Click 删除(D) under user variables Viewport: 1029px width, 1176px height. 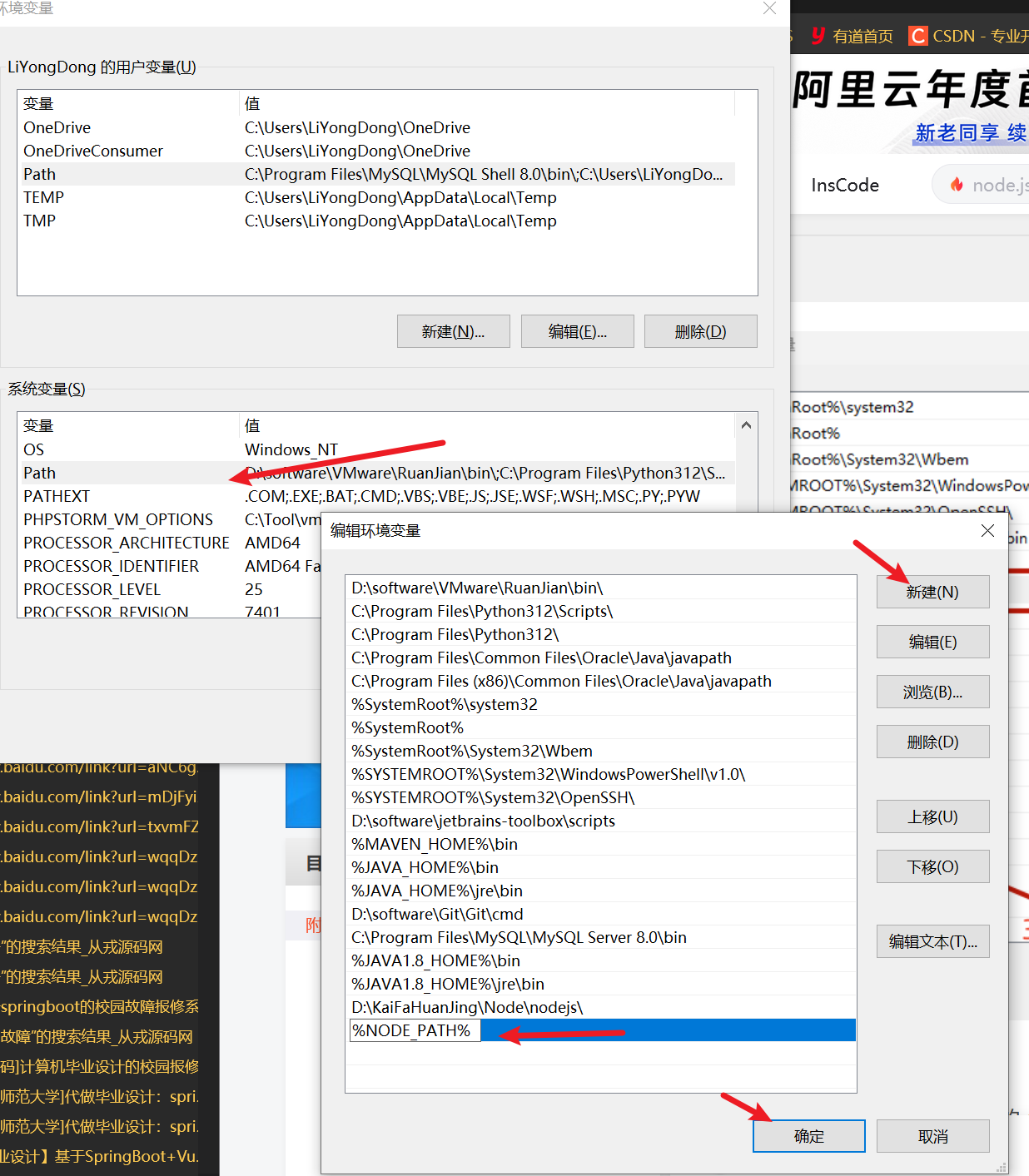coord(700,331)
